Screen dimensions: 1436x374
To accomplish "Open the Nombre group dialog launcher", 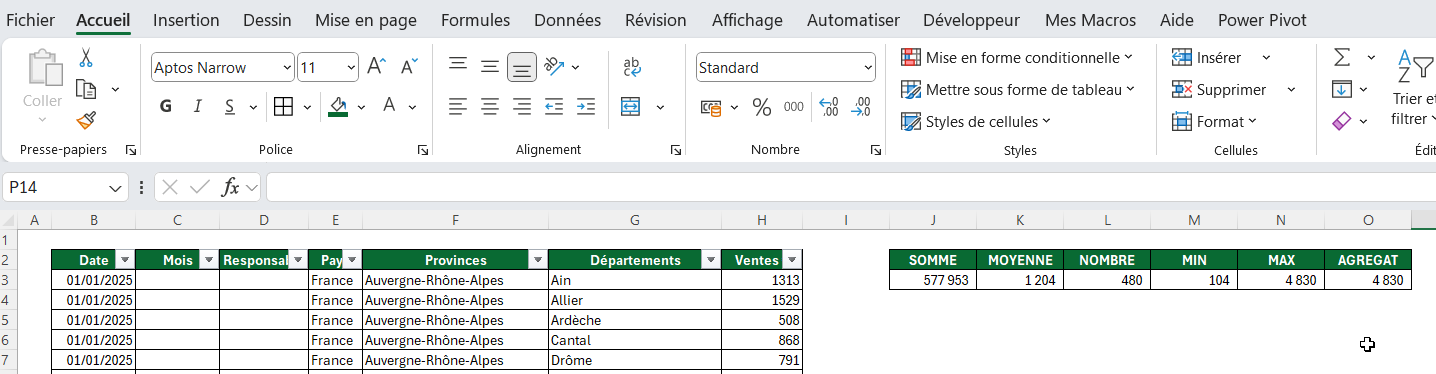I will pos(876,150).
